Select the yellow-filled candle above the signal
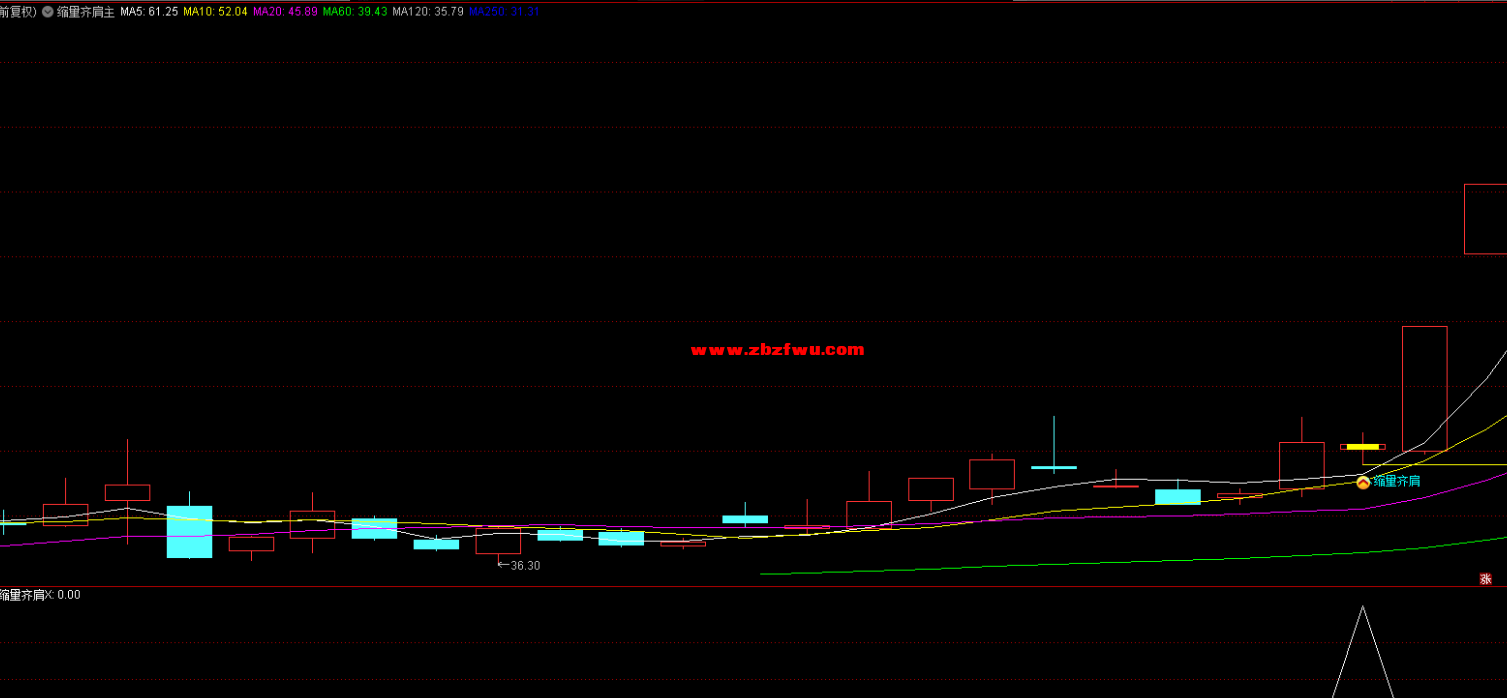Image resolution: width=1507 pixels, height=698 pixels. click(x=1362, y=446)
